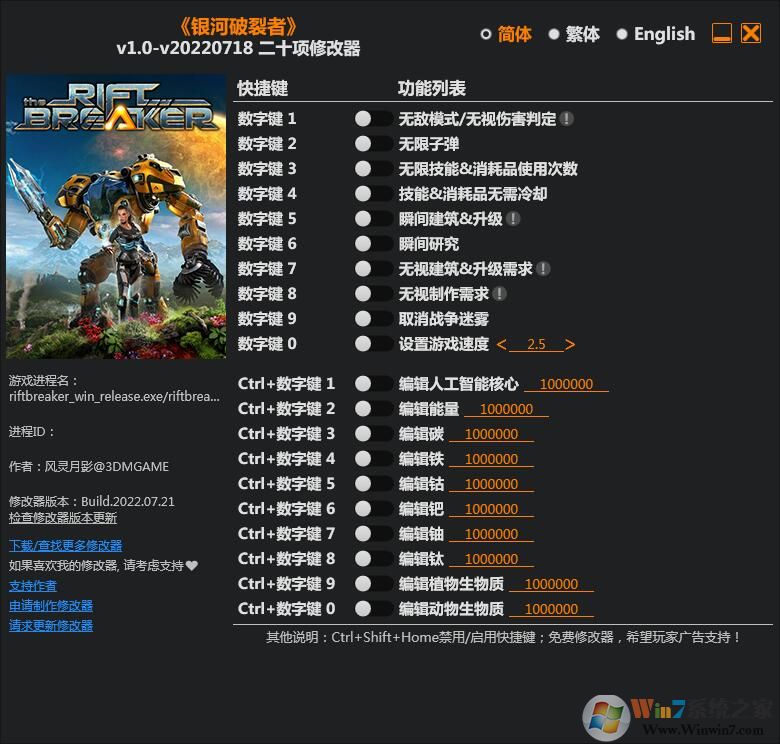Image resolution: width=780 pixels, height=744 pixels.
Task: Click 检查修改器版本更新 link
Action: pos(63,518)
